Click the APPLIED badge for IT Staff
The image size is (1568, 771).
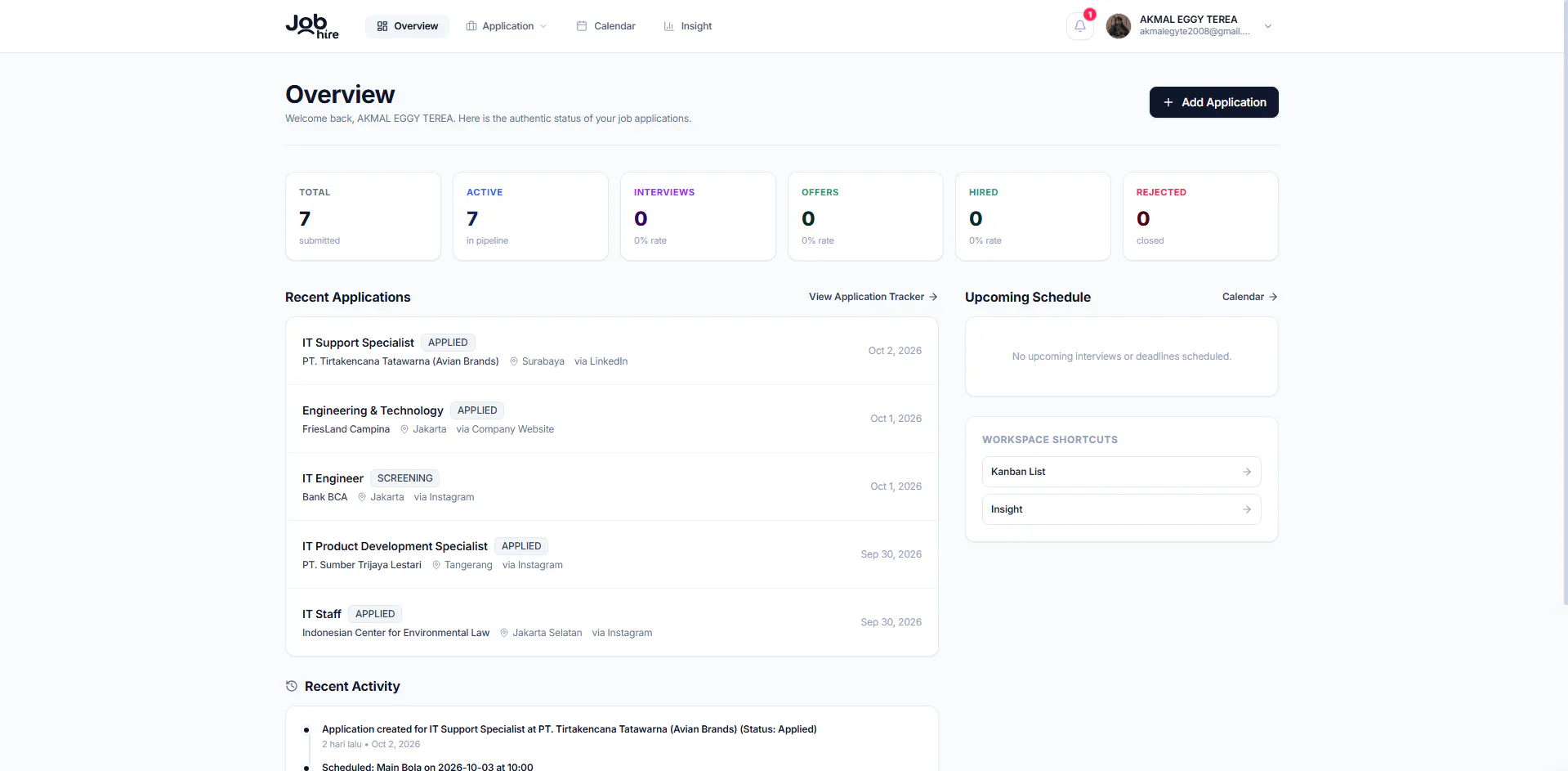pos(375,614)
